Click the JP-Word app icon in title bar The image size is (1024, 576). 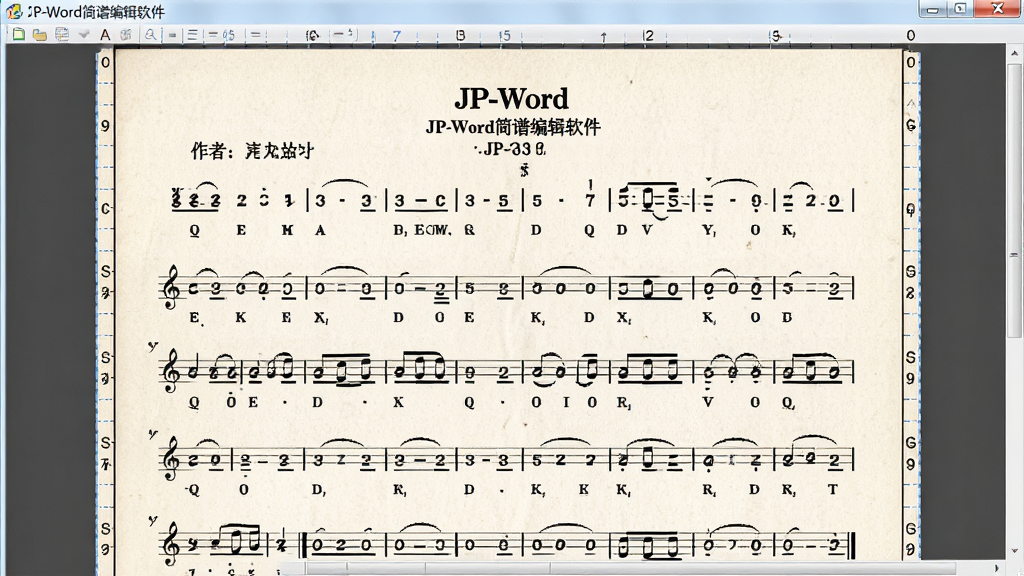pyautogui.click(x=14, y=11)
